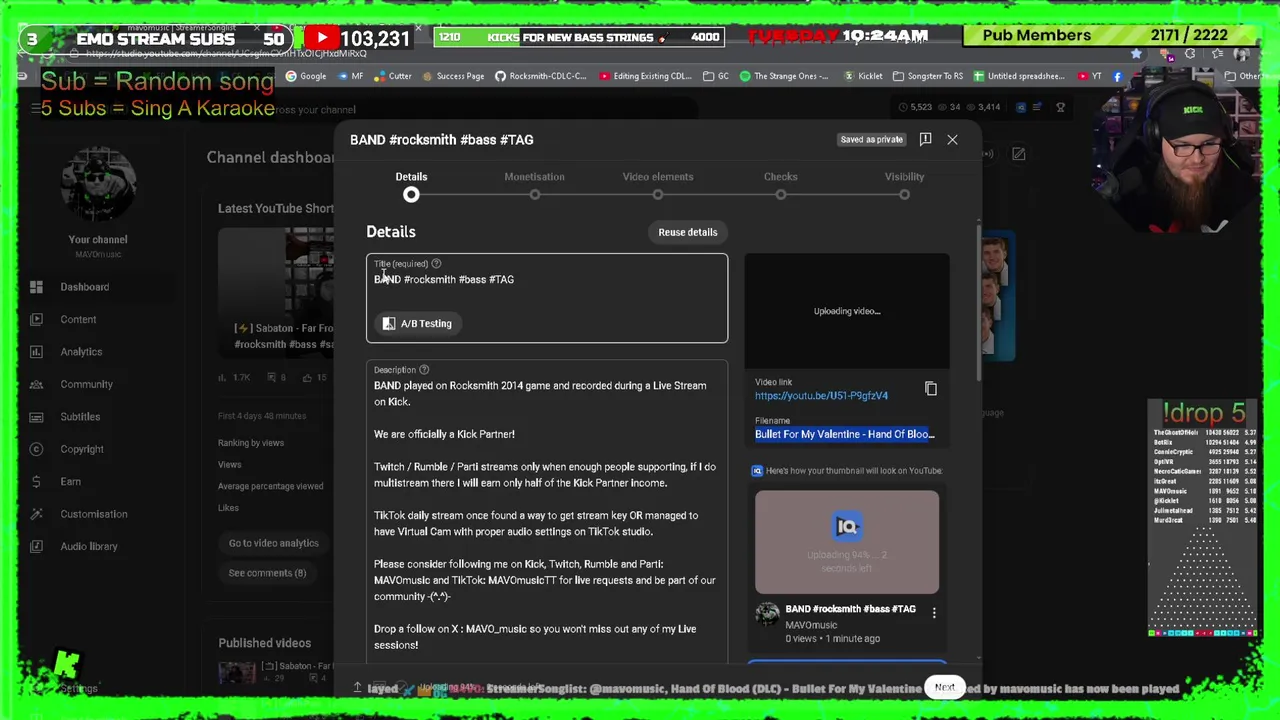Click See comments (8) button

267,573
